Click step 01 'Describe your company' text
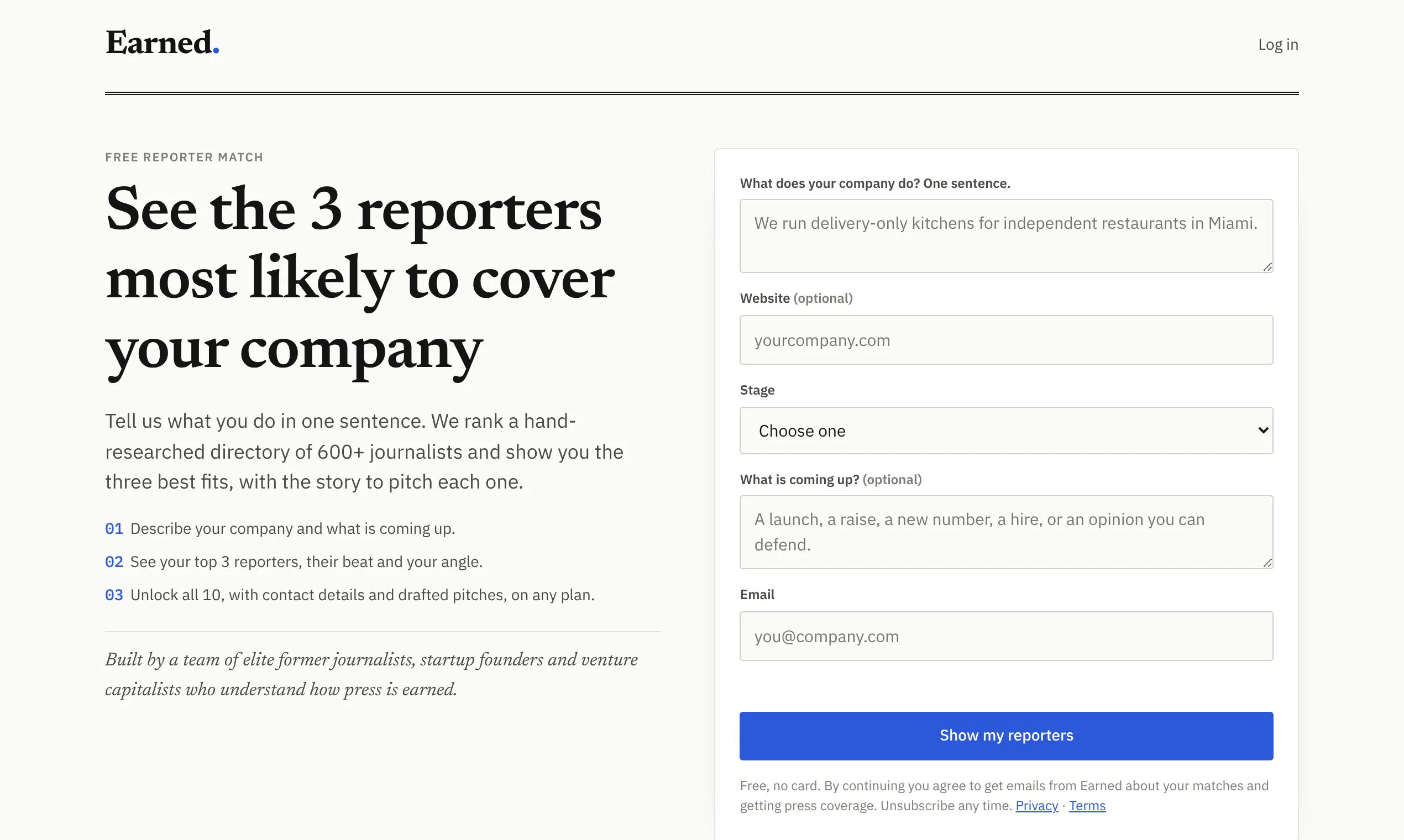This screenshot has width=1404, height=840. (292, 529)
